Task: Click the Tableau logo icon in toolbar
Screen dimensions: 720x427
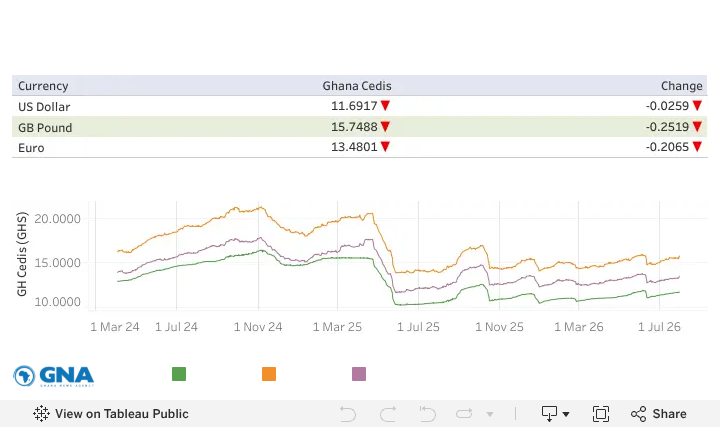Action: pos(41,414)
